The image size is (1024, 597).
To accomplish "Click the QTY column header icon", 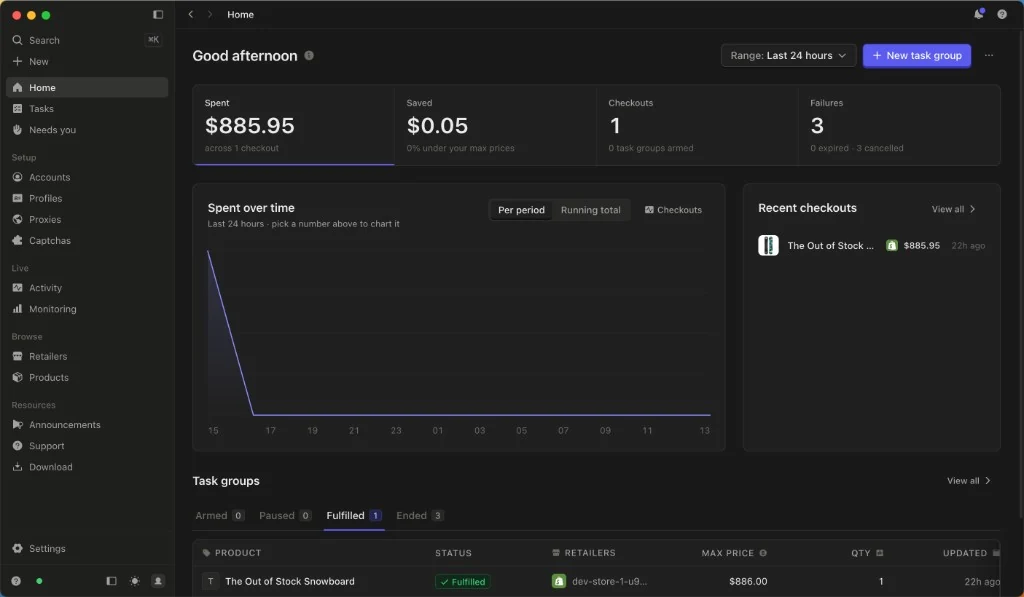I will pos(879,553).
